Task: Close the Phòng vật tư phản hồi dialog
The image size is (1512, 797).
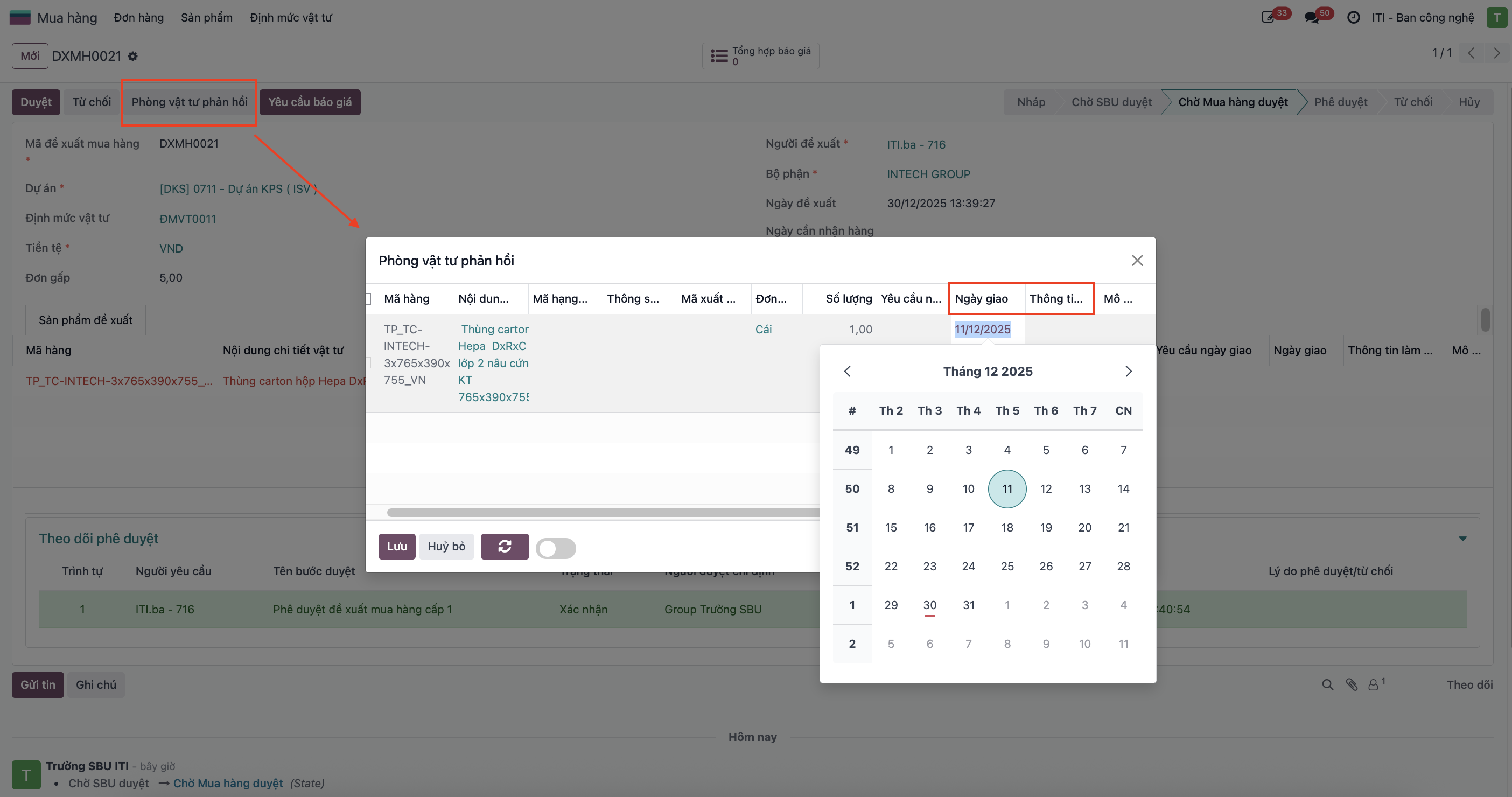Action: 1137,261
